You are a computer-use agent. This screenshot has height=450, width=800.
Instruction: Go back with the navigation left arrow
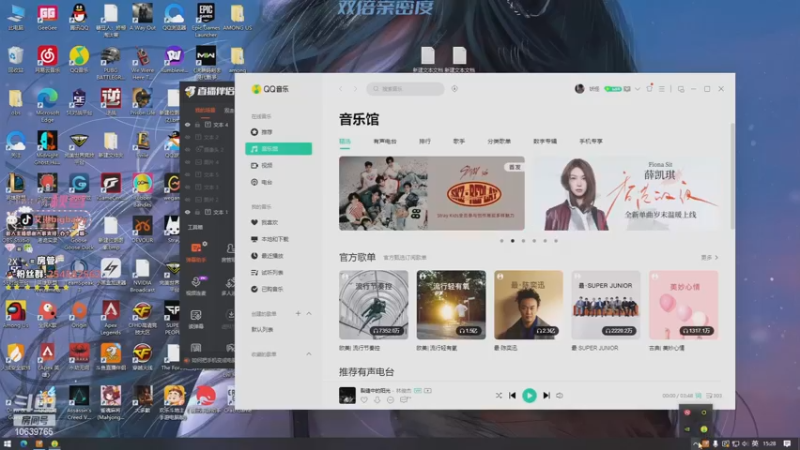click(x=341, y=89)
